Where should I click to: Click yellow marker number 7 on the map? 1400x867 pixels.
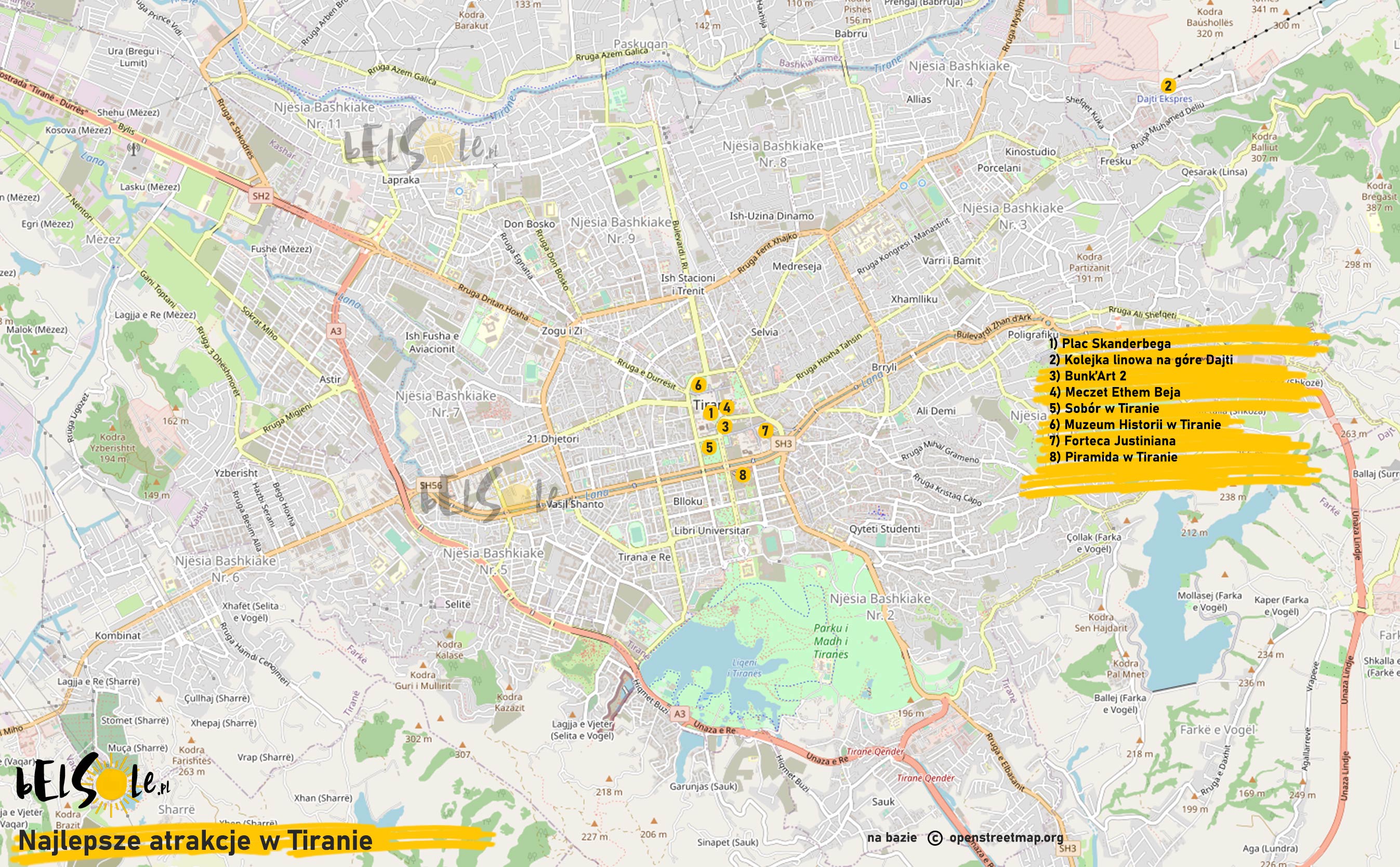pyautogui.click(x=764, y=431)
